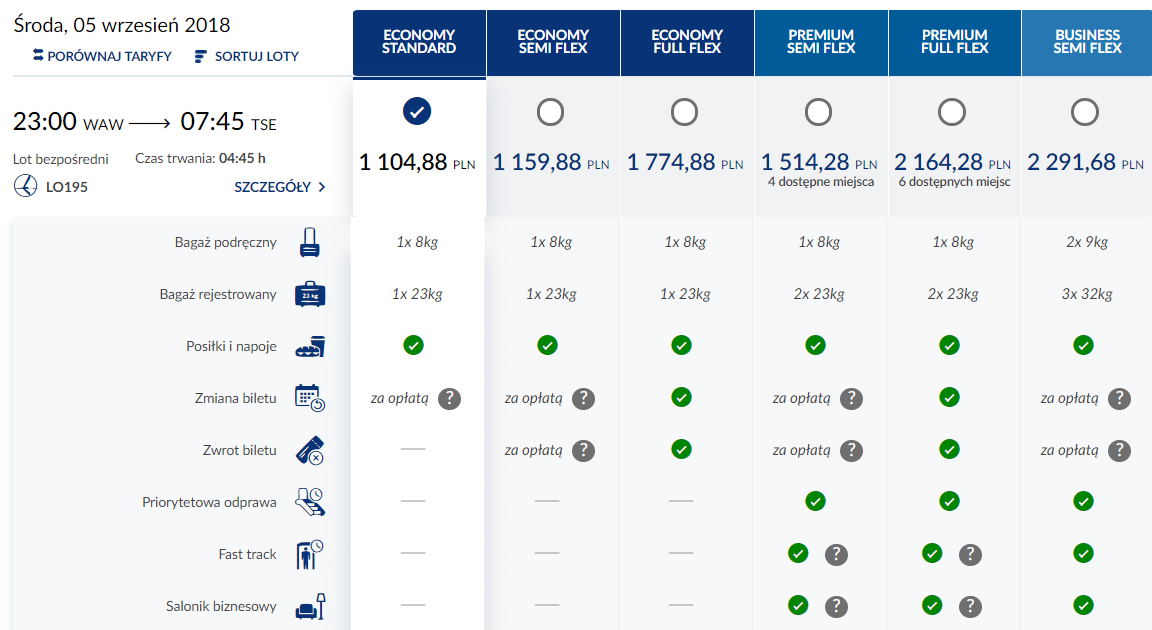
Task: Click the business lounge icon
Action: [310, 606]
